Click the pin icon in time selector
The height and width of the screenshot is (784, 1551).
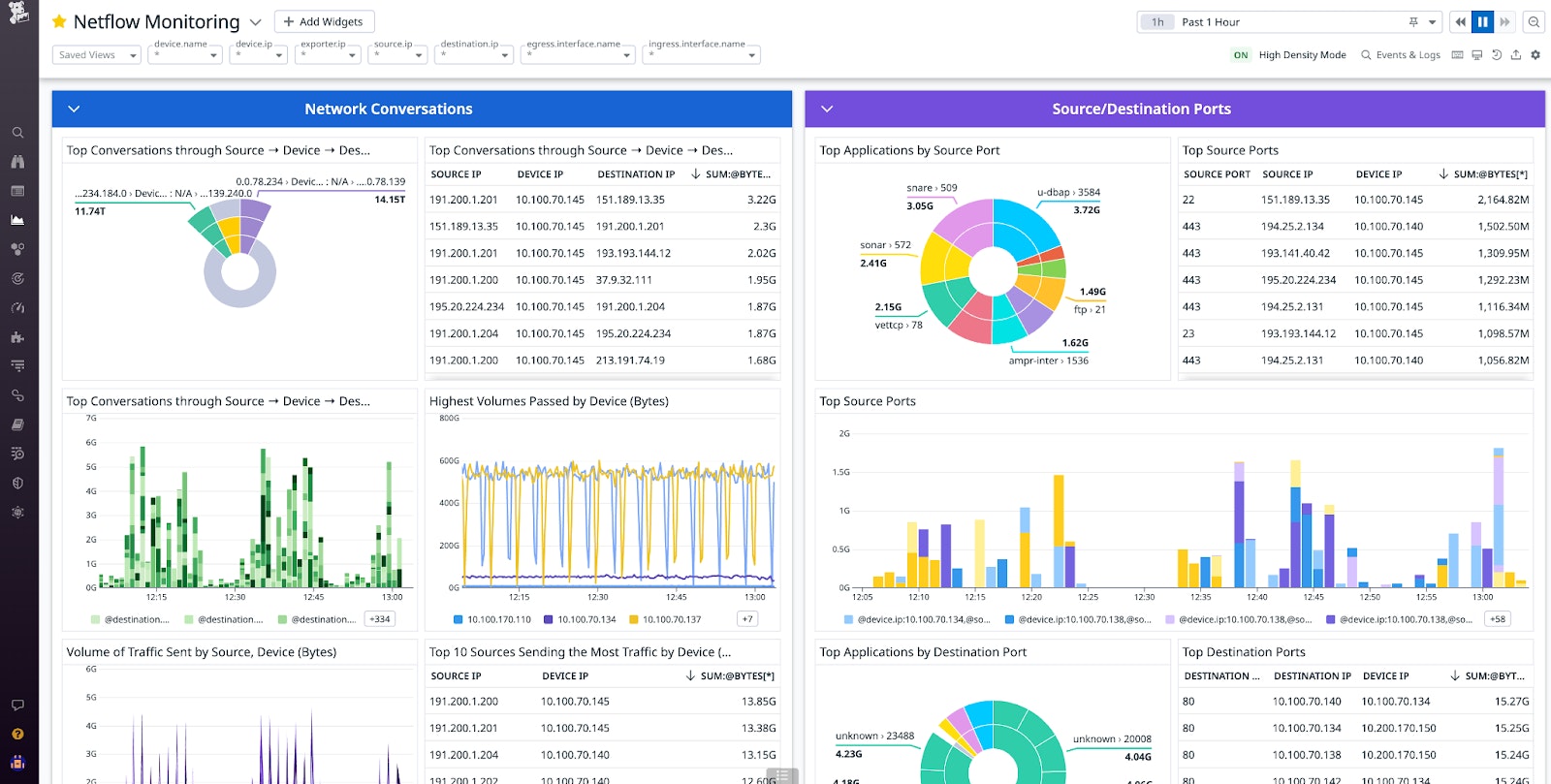[1413, 22]
